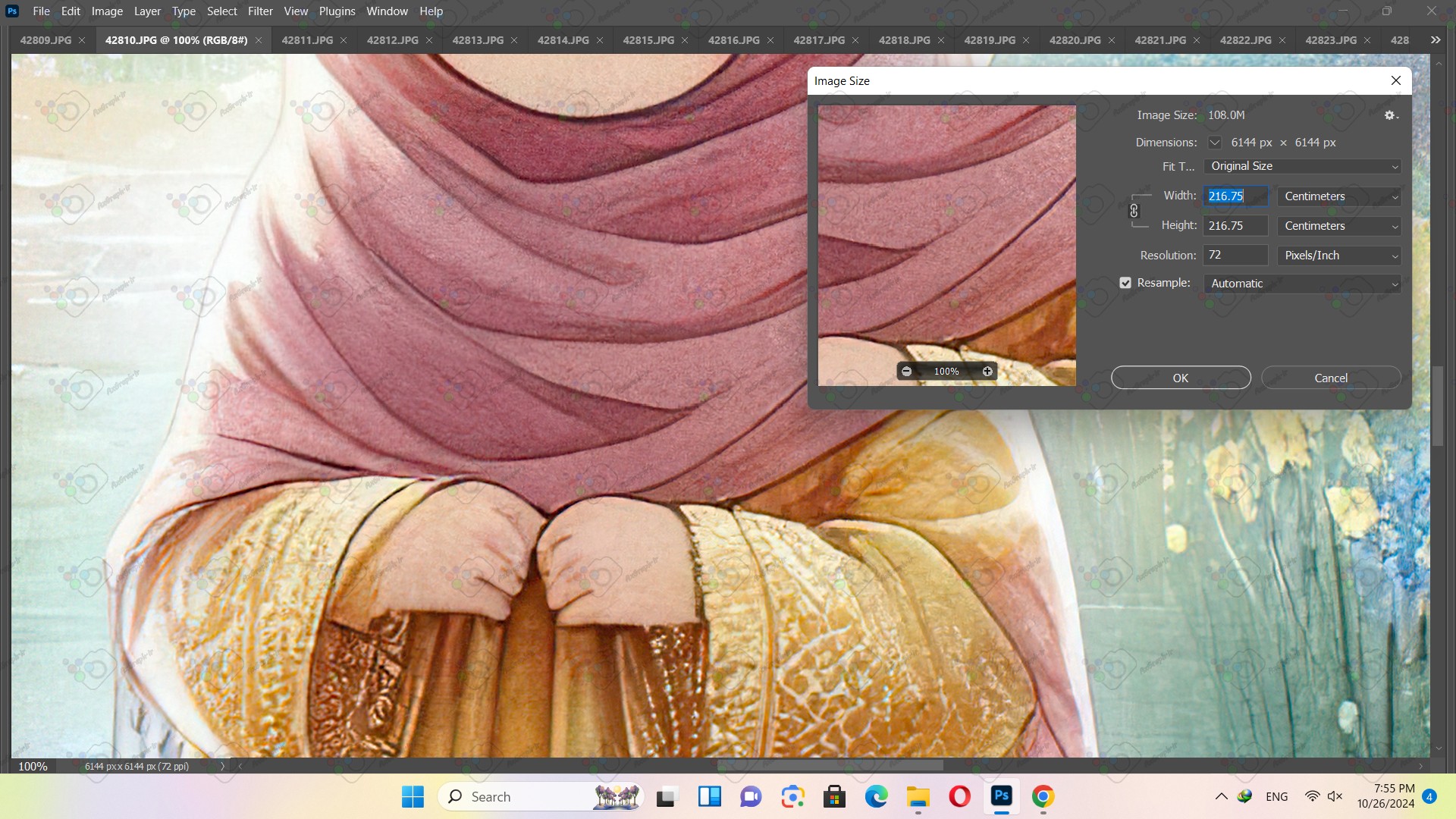Close the 42811.JPG tab

point(344,40)
